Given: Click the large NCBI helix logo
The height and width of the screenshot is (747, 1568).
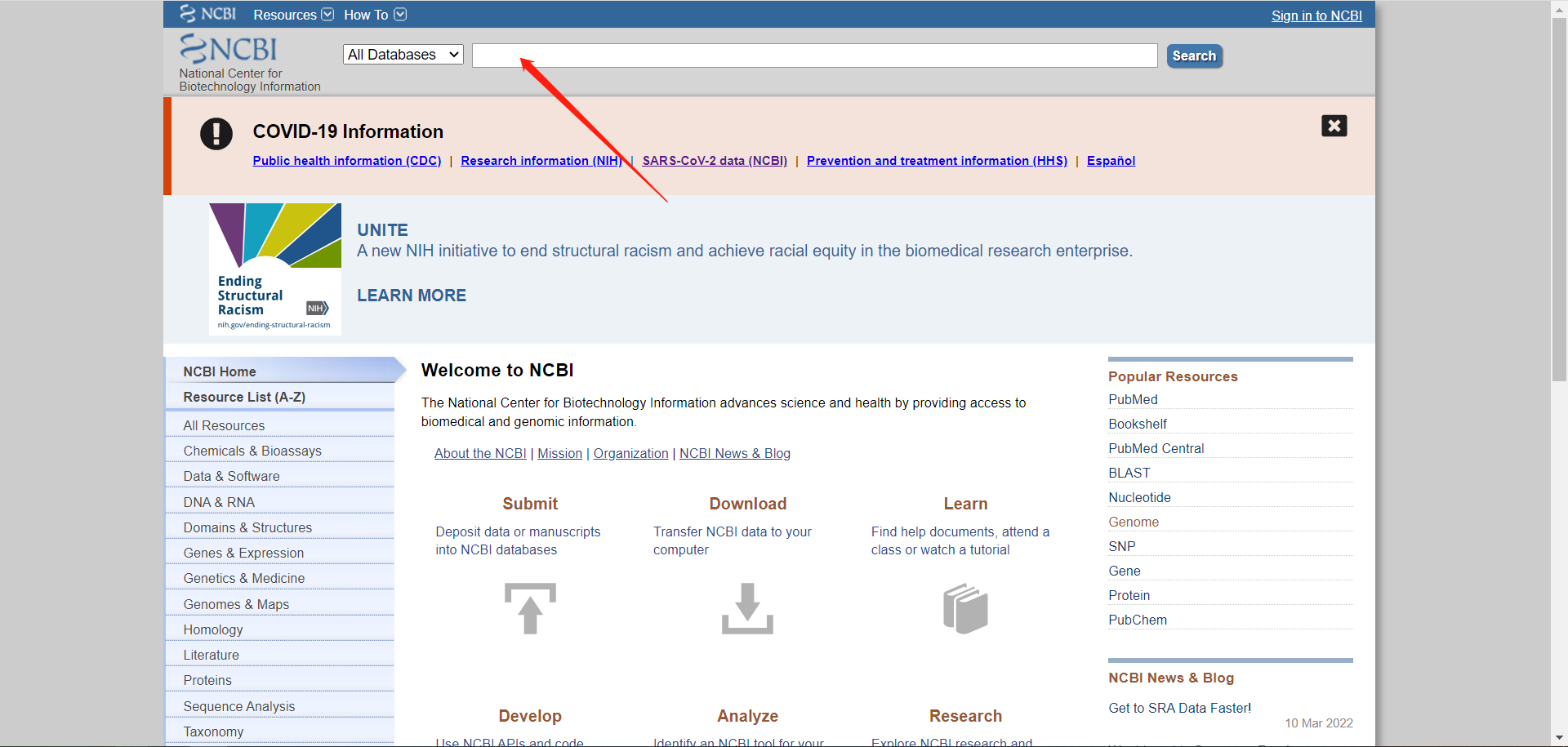Looking at the screenshot, I should pyautogui.click(x=229, y=49).
